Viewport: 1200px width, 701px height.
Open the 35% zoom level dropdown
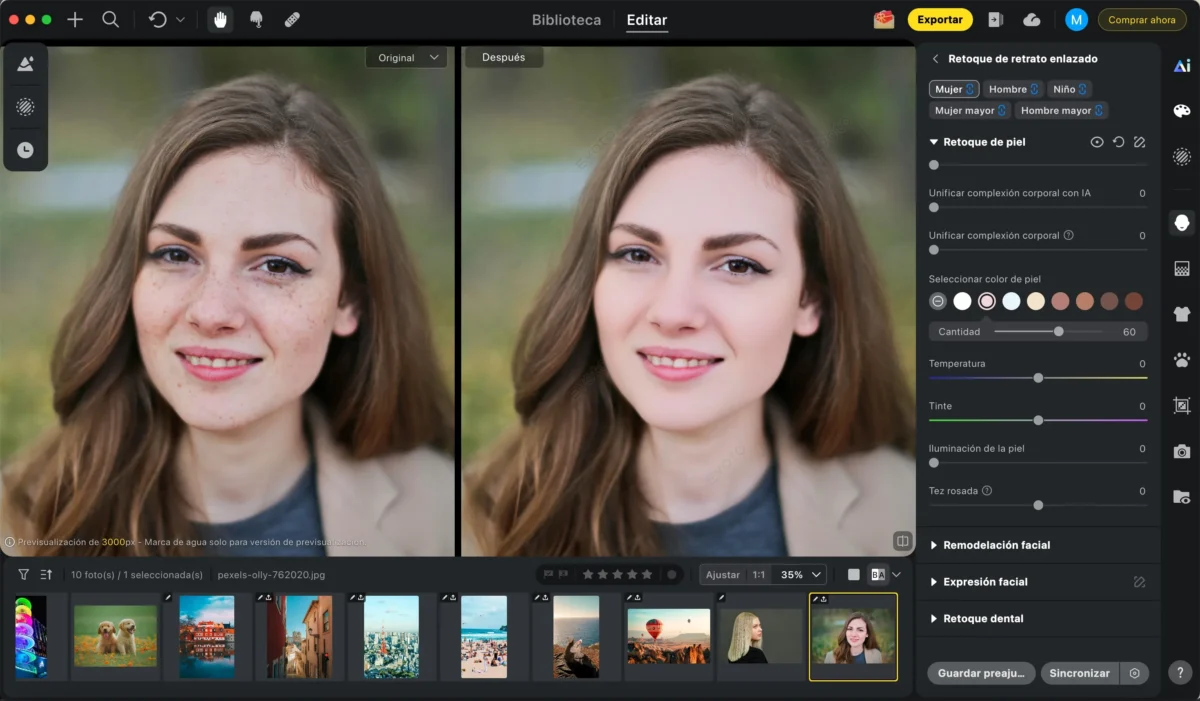tap(803, 575)
